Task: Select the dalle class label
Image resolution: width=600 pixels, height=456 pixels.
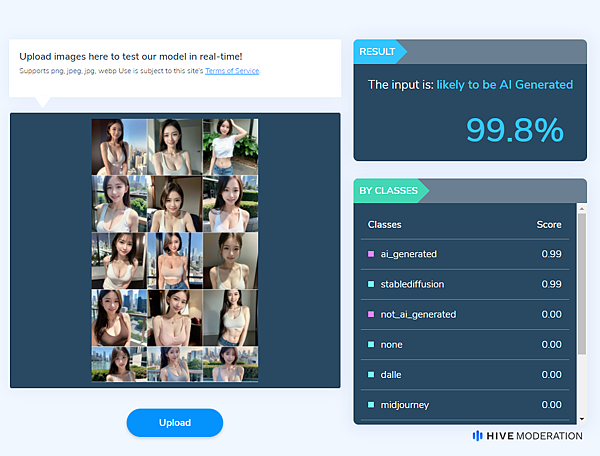Action: [391, 375]
